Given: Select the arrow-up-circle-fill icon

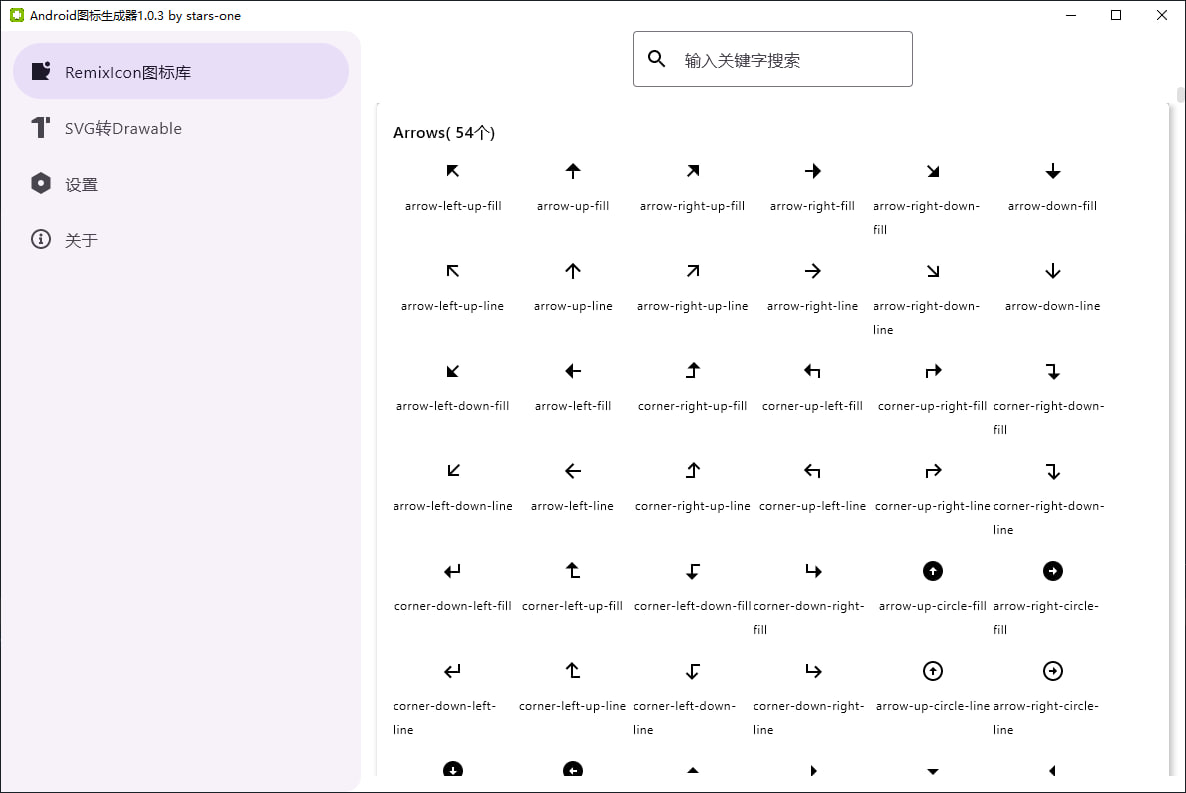Looking at the screenshot, I should click(x=932, y=571).
